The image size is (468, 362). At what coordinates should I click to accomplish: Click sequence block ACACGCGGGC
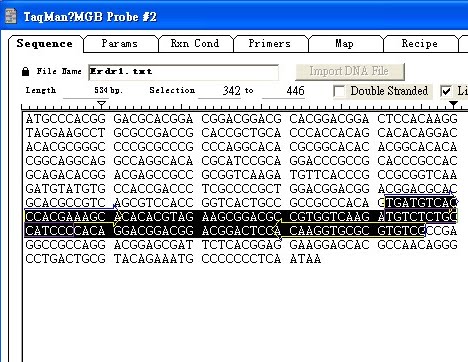65,147
